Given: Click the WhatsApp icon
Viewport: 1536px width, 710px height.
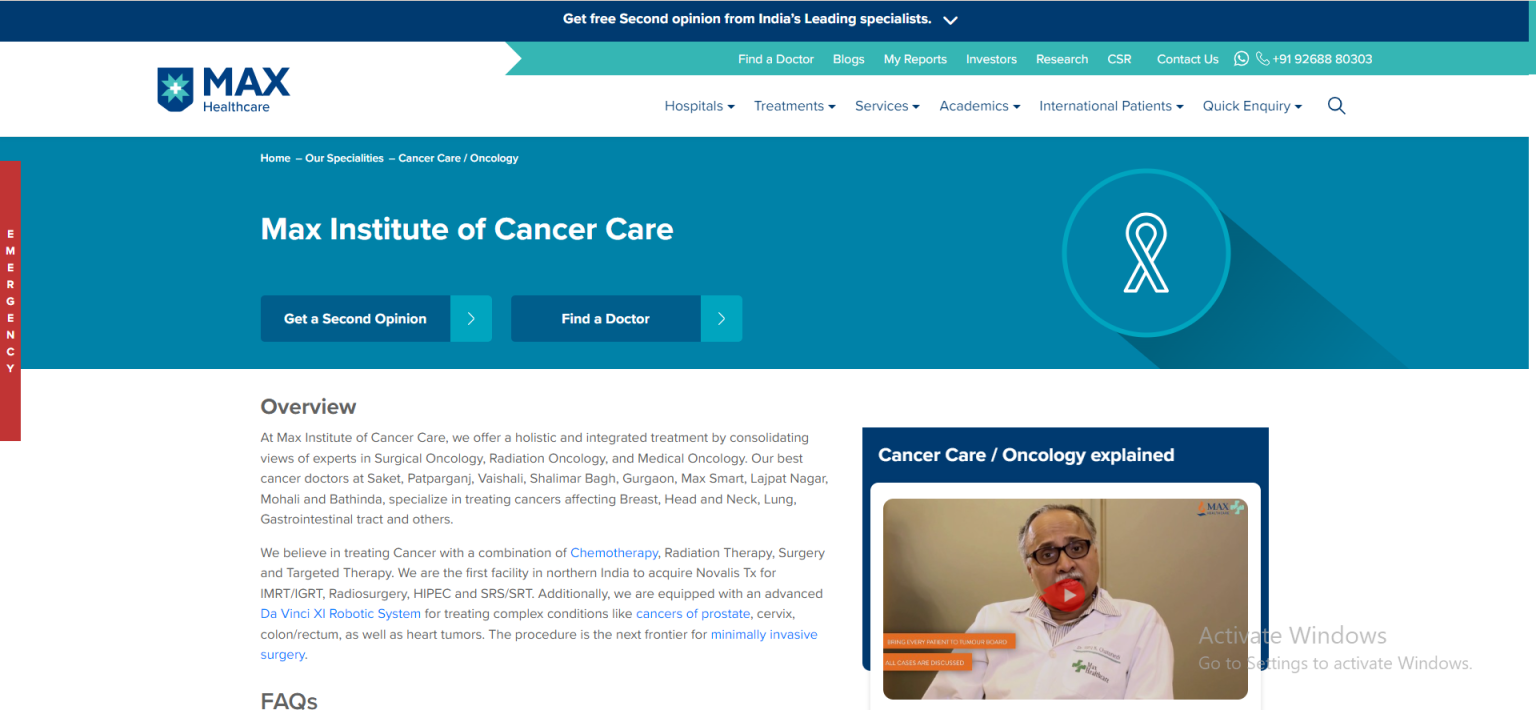Looking at the screenshot, I should tap(1241, 58).
